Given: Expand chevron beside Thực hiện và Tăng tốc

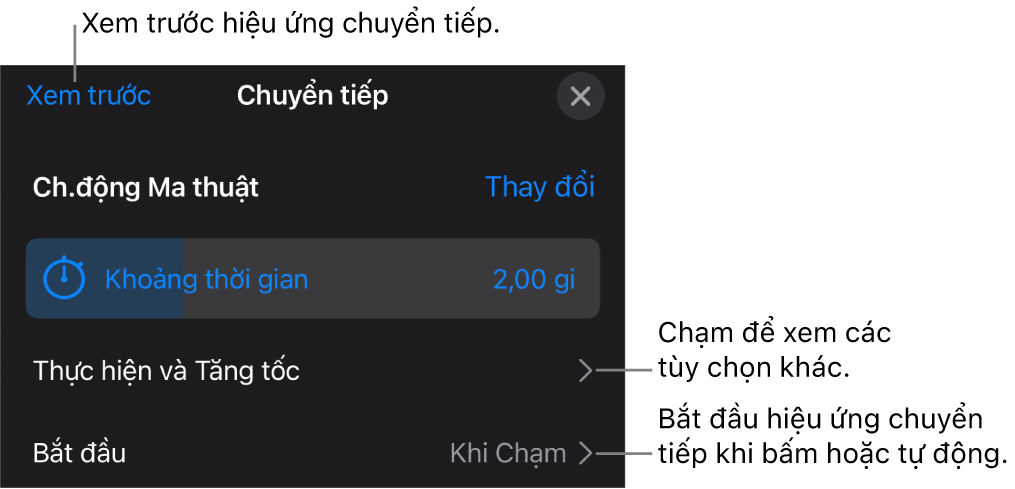Looking at the screenshot, I should tap(586, 372).
